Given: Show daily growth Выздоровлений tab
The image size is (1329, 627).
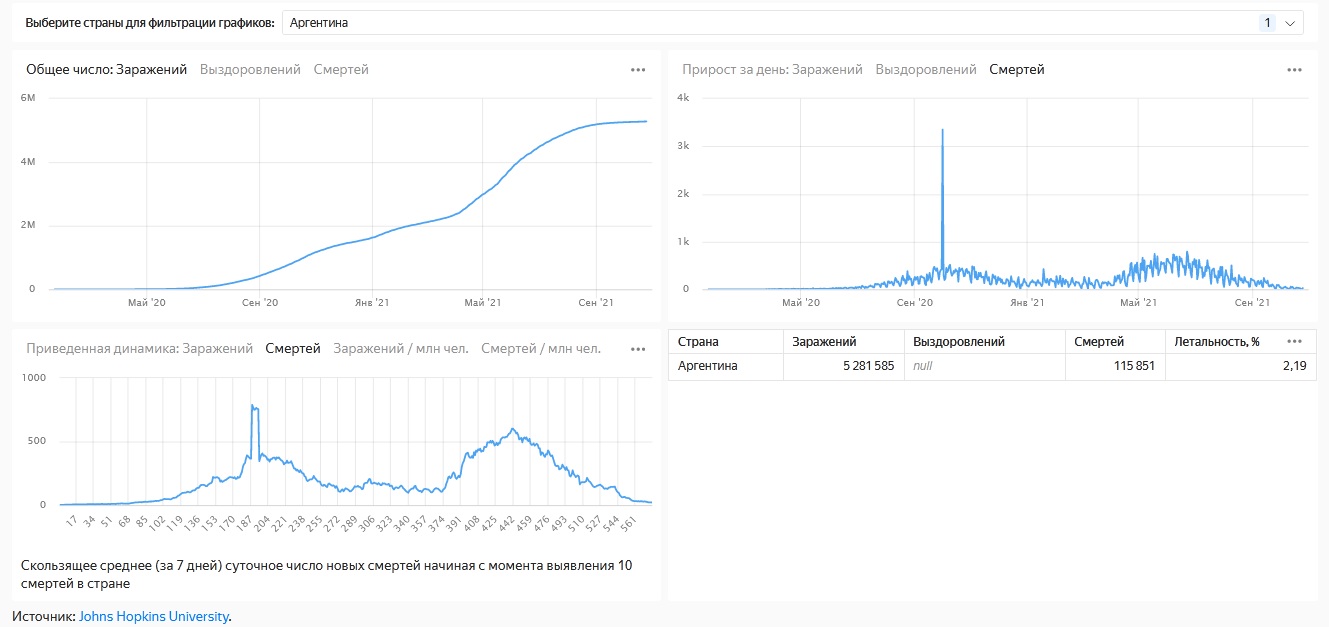Looking at the screenshot, I should point(926,70).
